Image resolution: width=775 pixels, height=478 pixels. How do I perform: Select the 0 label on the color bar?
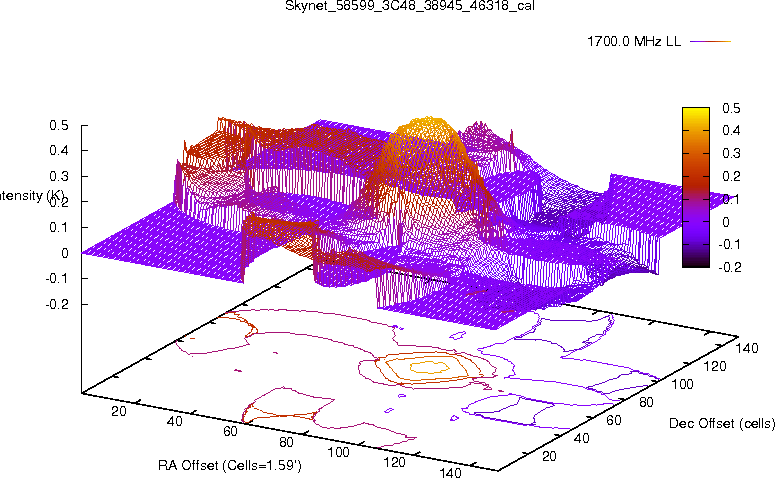[x=726, y=222]
